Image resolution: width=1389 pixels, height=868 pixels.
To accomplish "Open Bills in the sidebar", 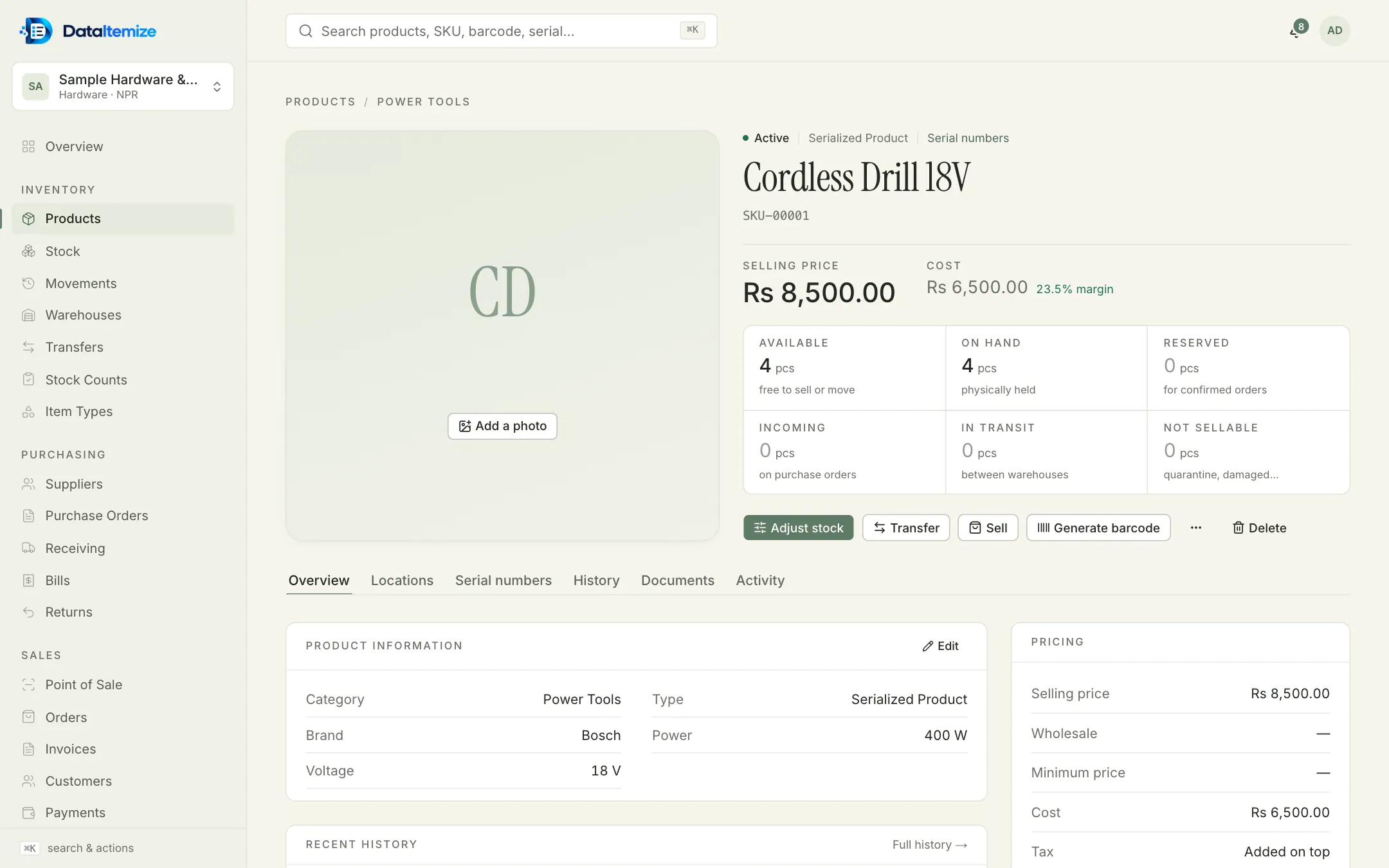I will tap(122, 581).
